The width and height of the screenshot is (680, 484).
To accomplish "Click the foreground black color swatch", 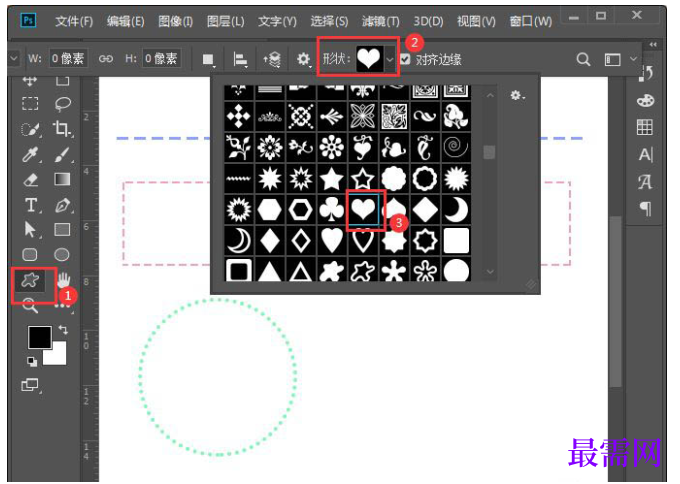I will click(x=37, y=335).
